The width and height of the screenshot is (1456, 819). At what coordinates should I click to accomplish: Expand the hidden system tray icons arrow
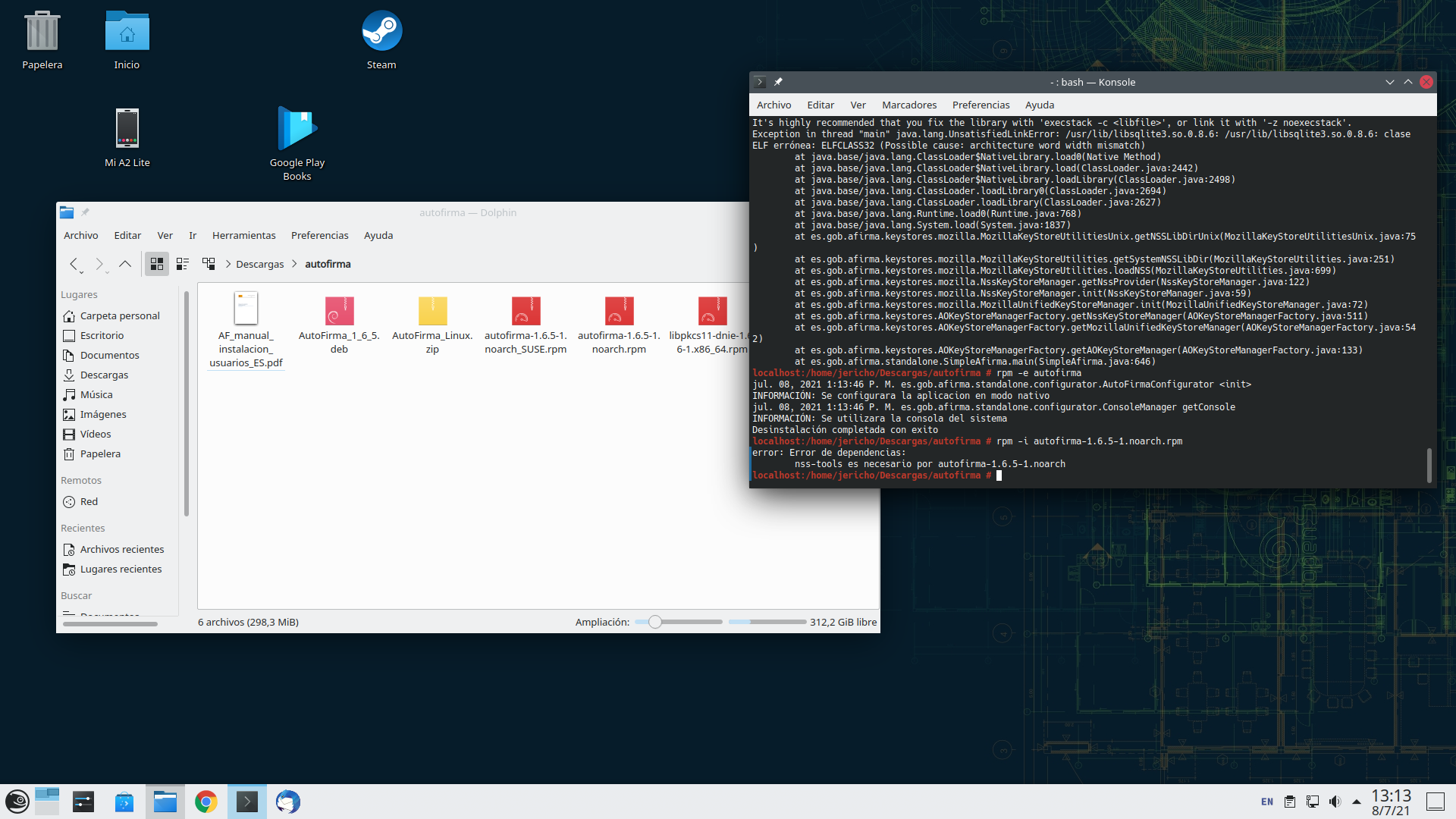[x=1357, y=802]
